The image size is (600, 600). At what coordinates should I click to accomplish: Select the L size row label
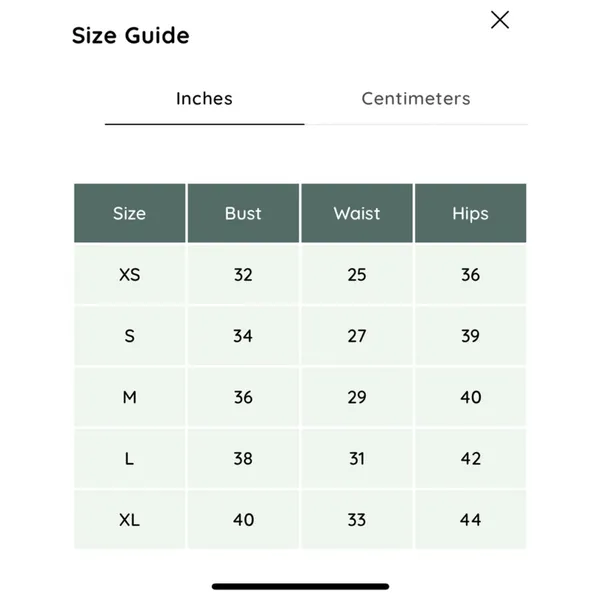click(x=130, y=458)
